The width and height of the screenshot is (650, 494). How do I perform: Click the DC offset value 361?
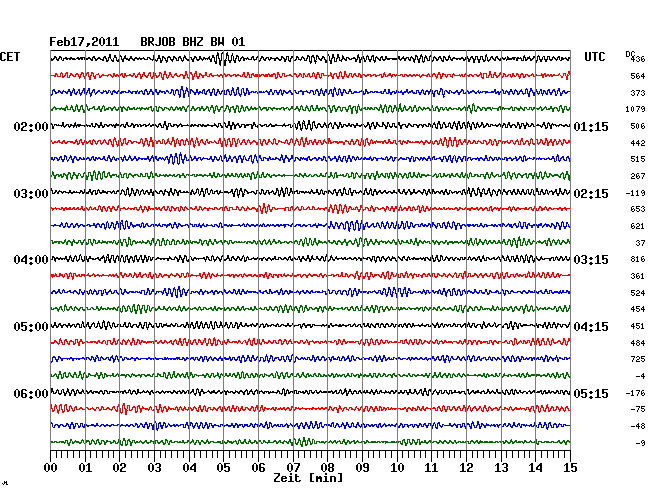pos(638,276)
